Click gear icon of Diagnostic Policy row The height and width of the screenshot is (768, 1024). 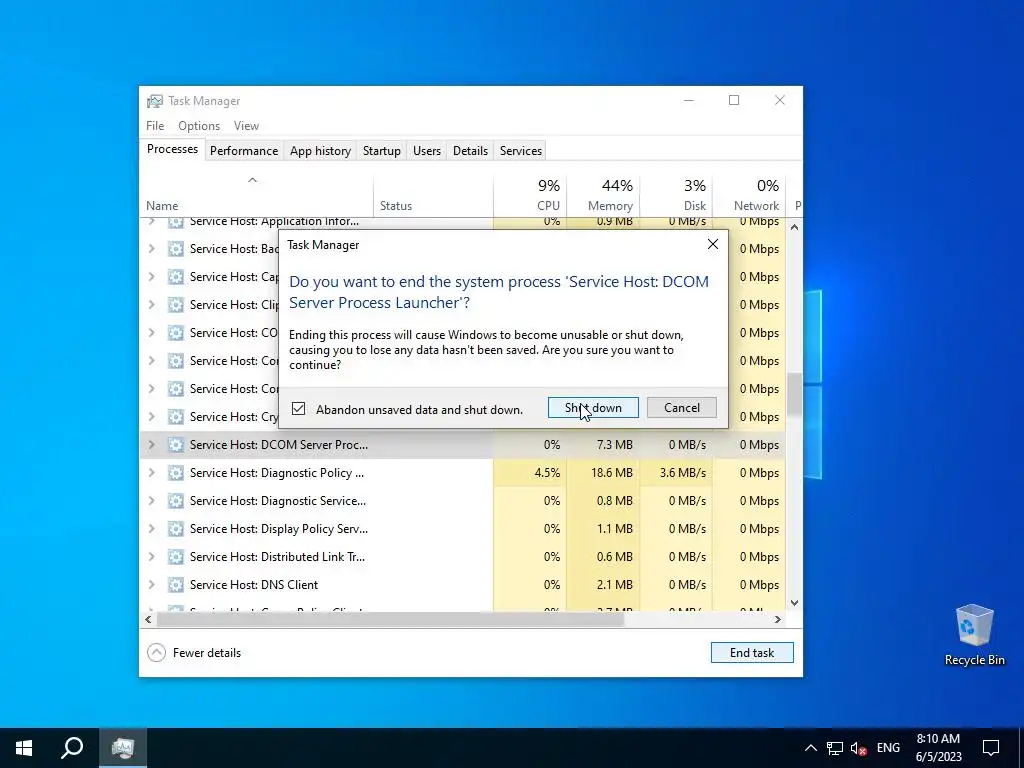click(175, 473)
